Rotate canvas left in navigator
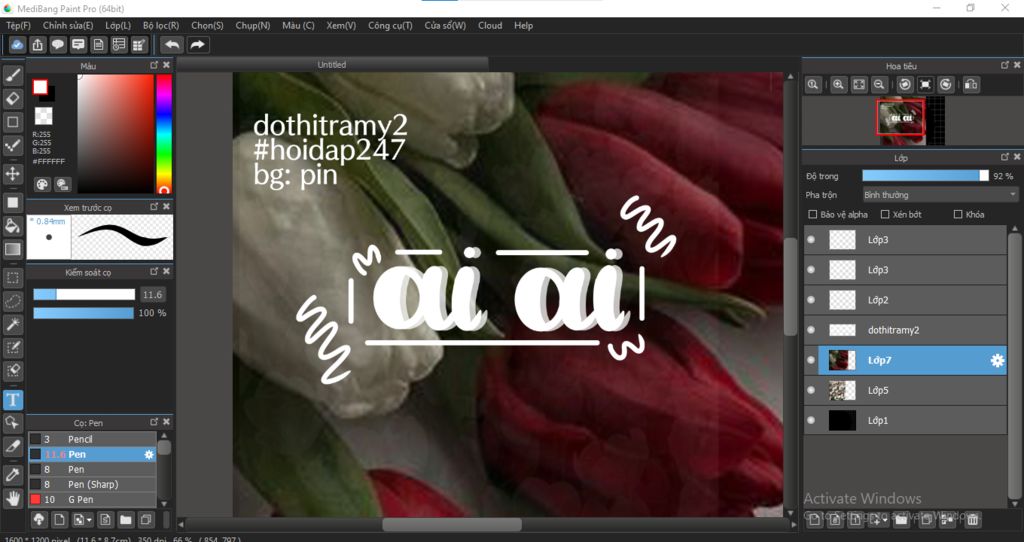This screenshot has width=1024, height=542. click(904, 85)
